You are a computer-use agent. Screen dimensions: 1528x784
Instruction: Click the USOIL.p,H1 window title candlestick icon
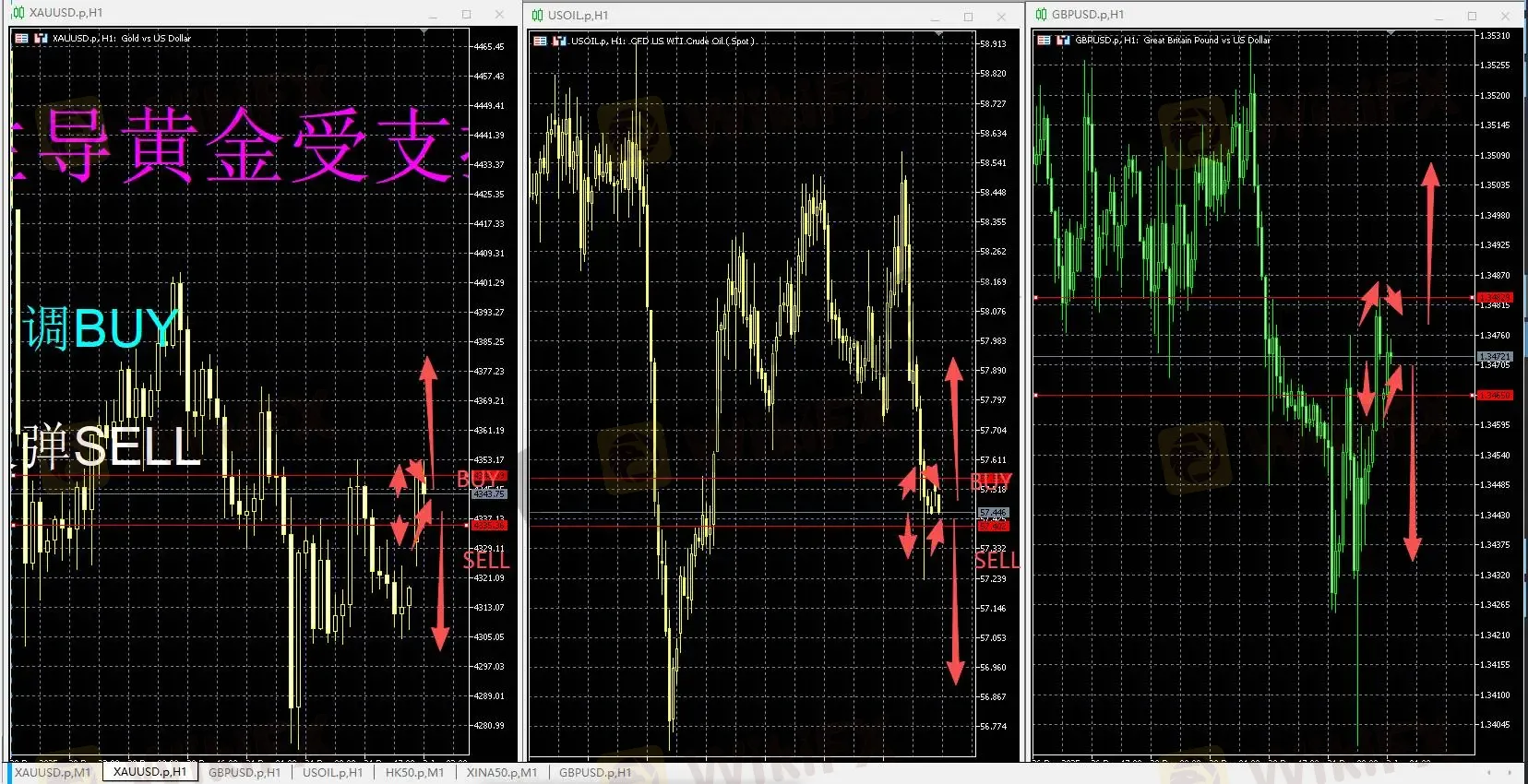[537, 16]
